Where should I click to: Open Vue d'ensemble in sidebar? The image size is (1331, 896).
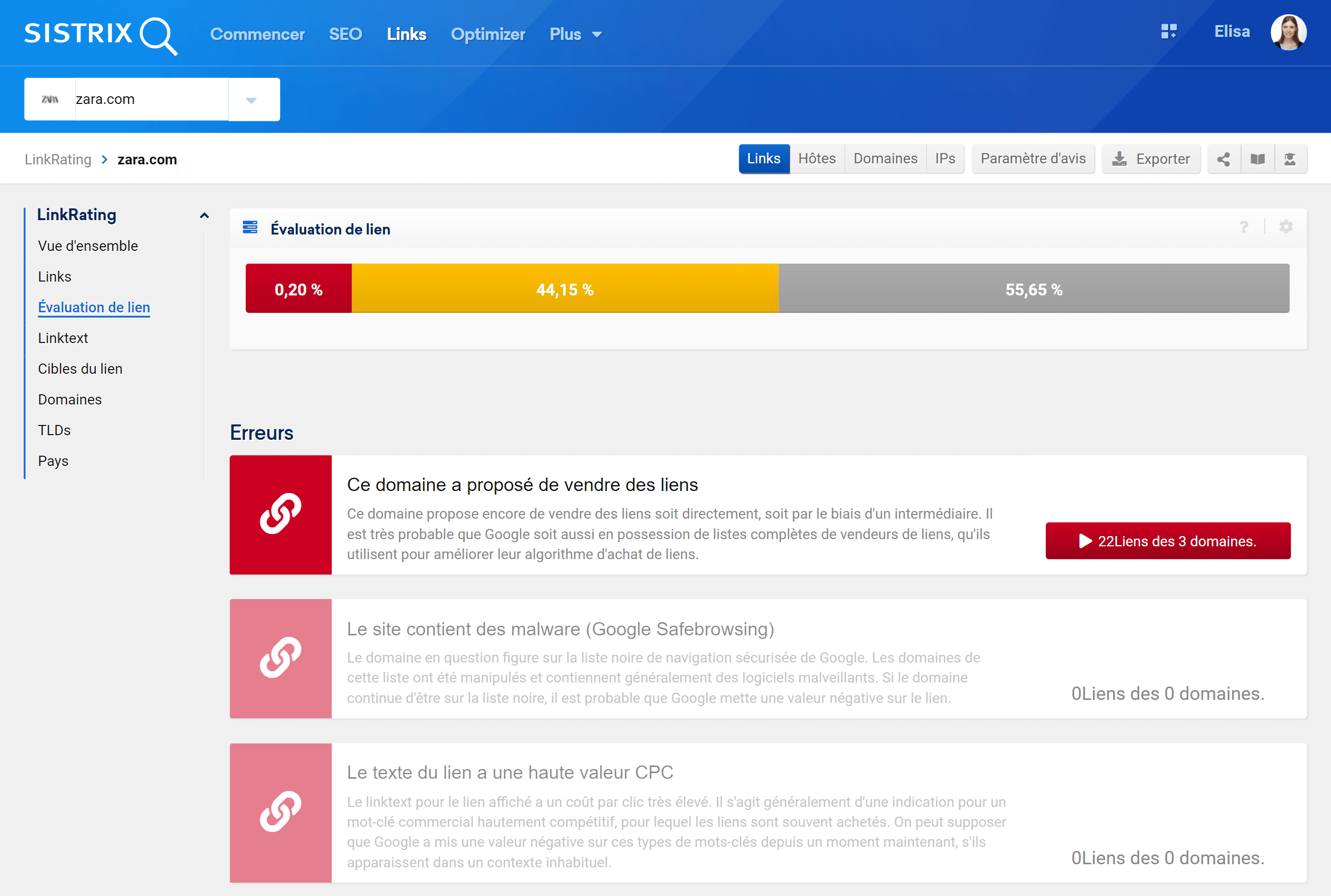tap(88, 246)
